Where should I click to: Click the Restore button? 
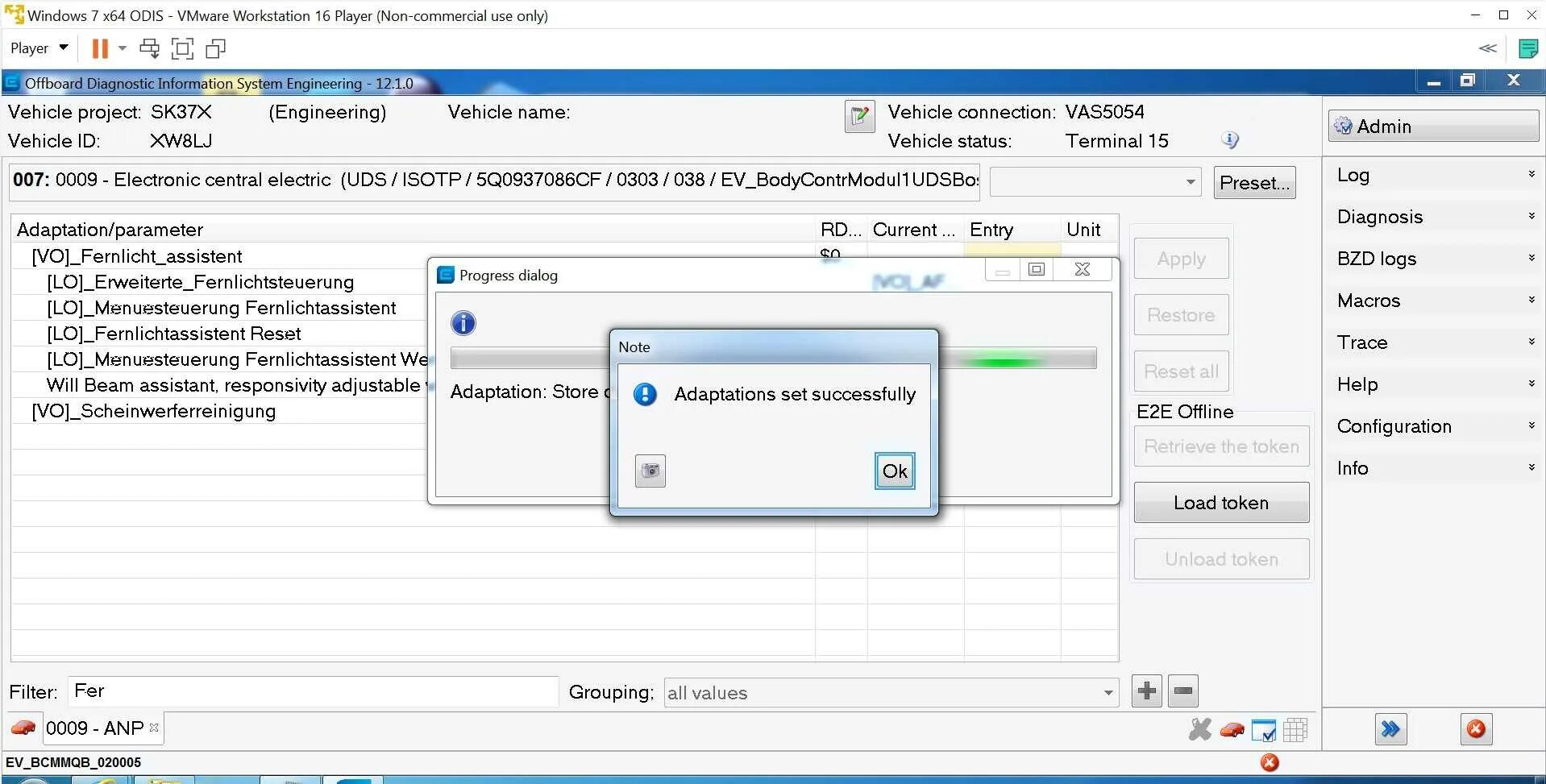[x=1182, y=315]
